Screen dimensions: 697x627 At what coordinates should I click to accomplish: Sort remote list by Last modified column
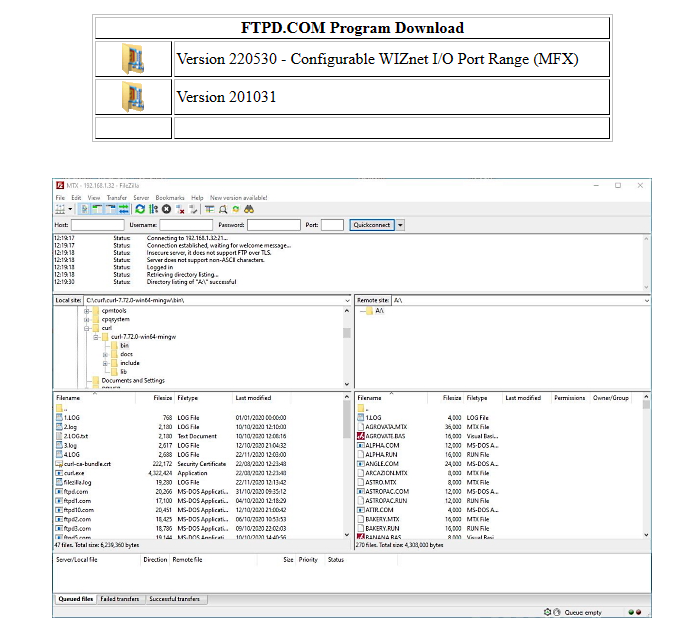523,398
